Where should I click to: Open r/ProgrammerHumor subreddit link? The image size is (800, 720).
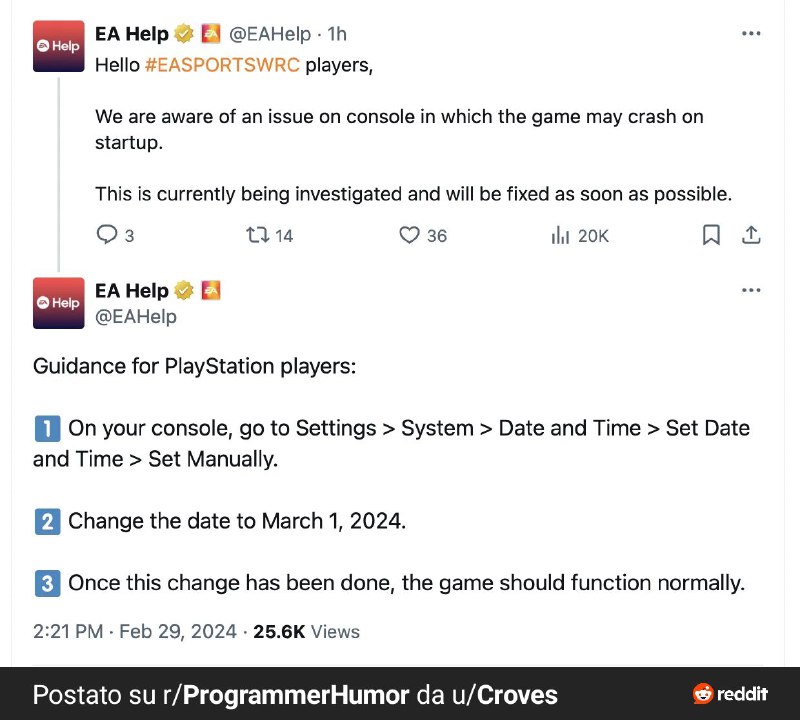[286, 695]
